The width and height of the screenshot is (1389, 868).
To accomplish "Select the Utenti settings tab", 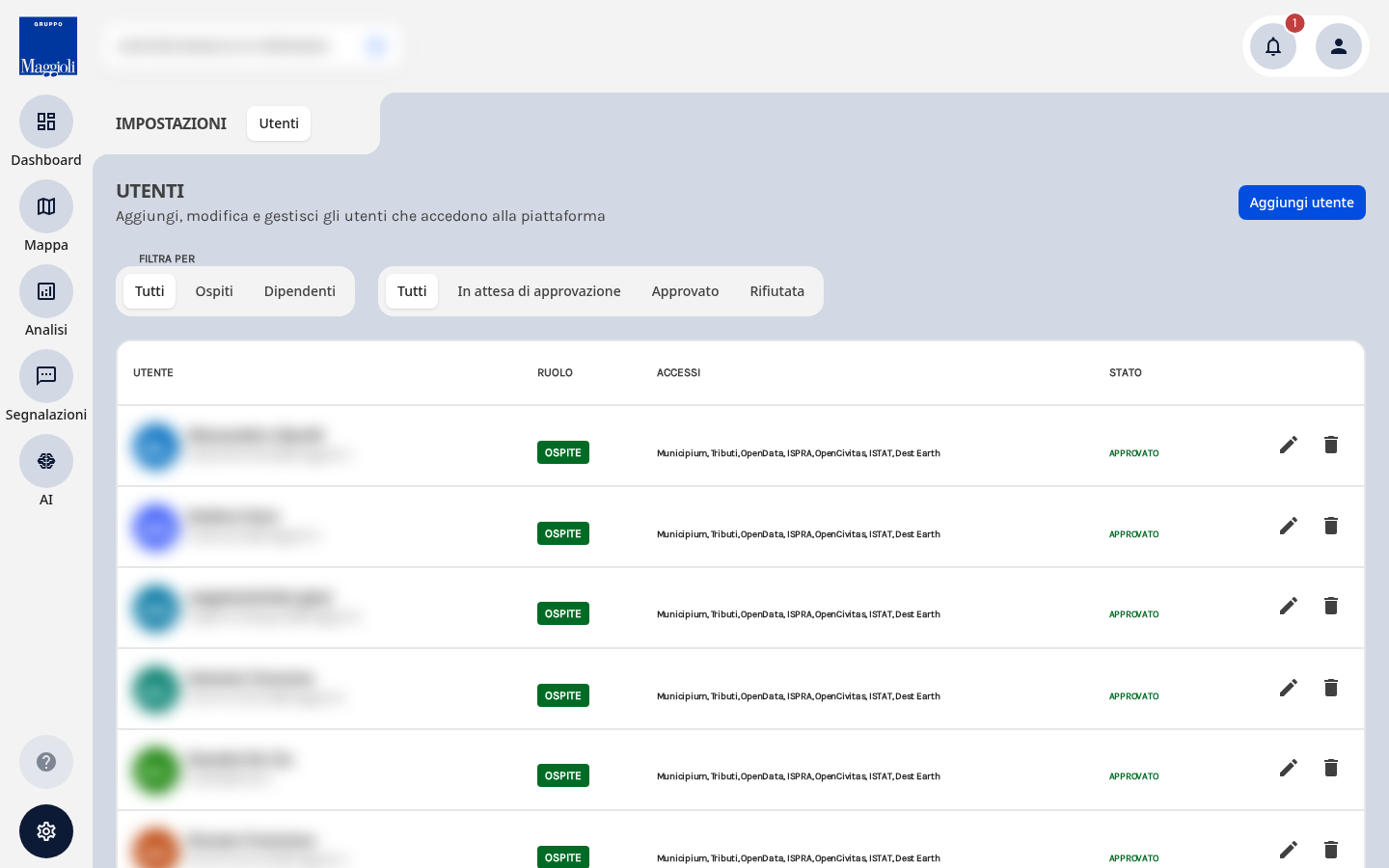I will 279,123.
